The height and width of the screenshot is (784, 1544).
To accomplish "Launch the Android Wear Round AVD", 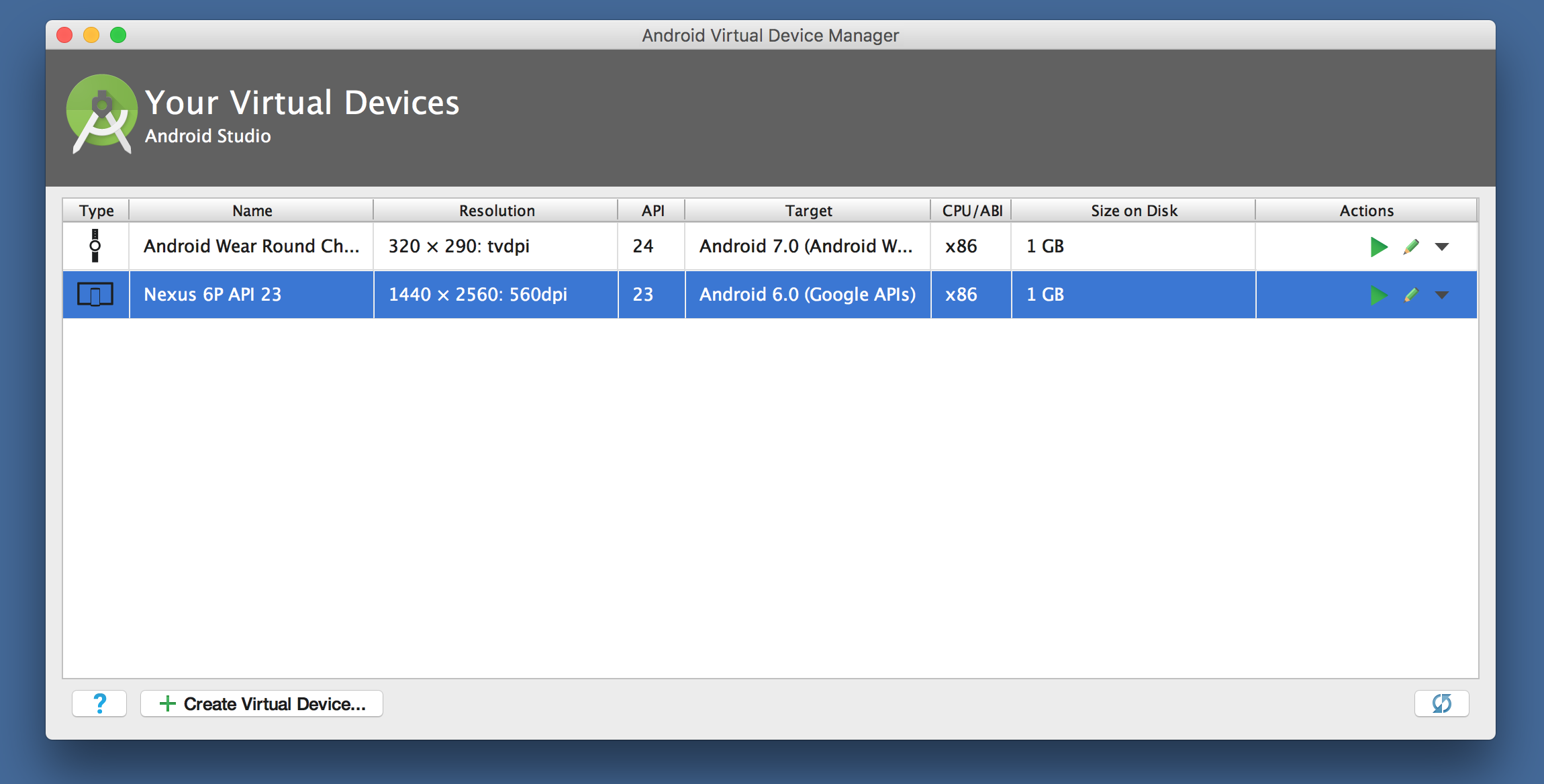I will click(x=1378, y=247).
